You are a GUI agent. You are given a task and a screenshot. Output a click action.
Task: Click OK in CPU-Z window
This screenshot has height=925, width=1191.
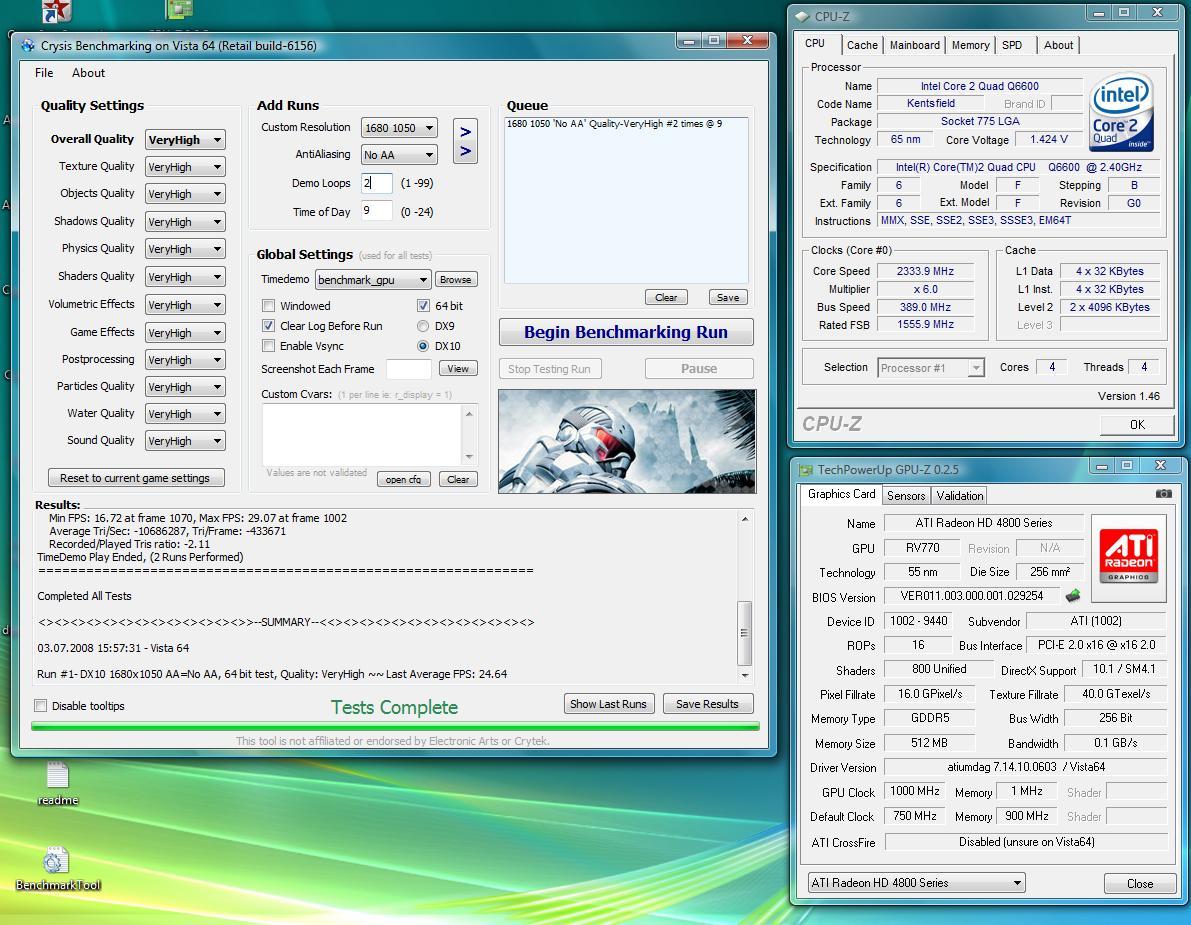(1137, 425)
